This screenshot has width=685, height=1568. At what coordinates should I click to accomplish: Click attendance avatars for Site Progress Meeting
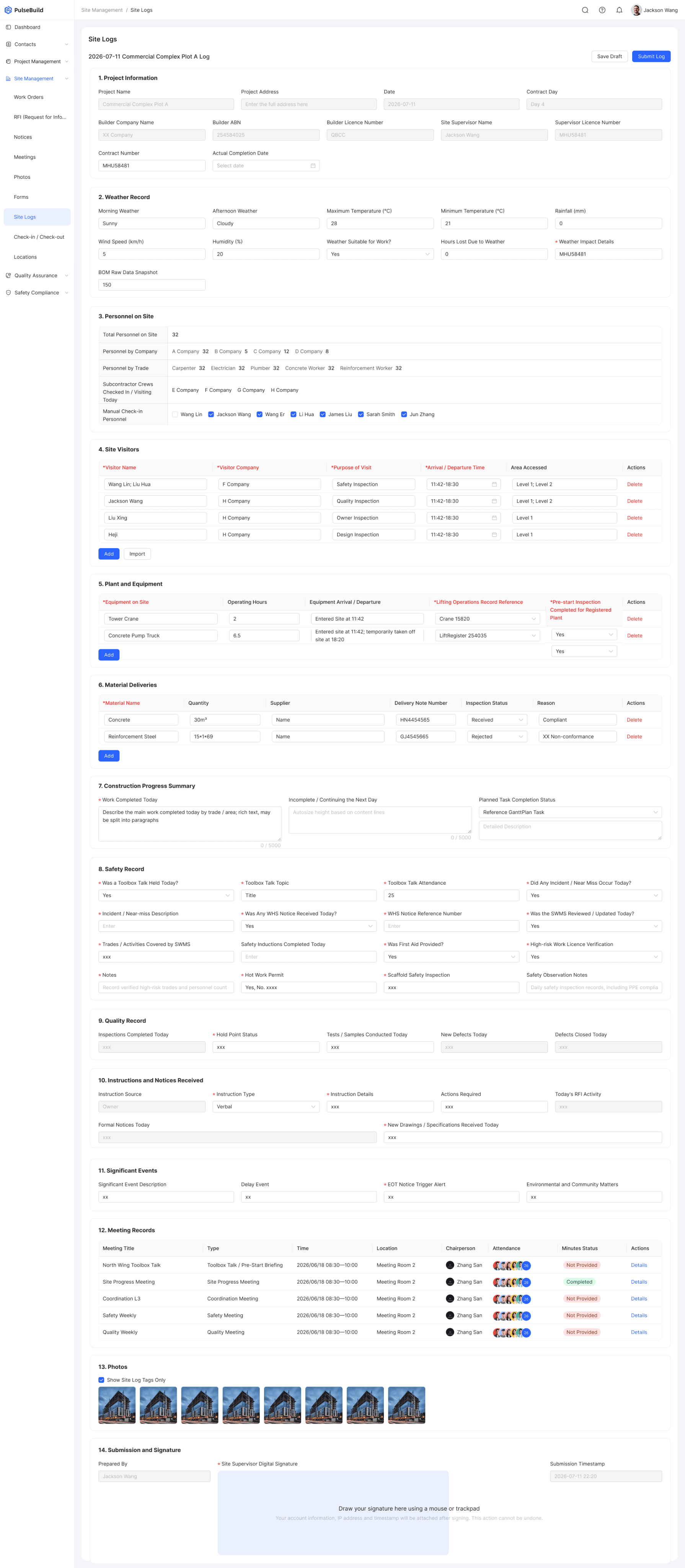512,1282
